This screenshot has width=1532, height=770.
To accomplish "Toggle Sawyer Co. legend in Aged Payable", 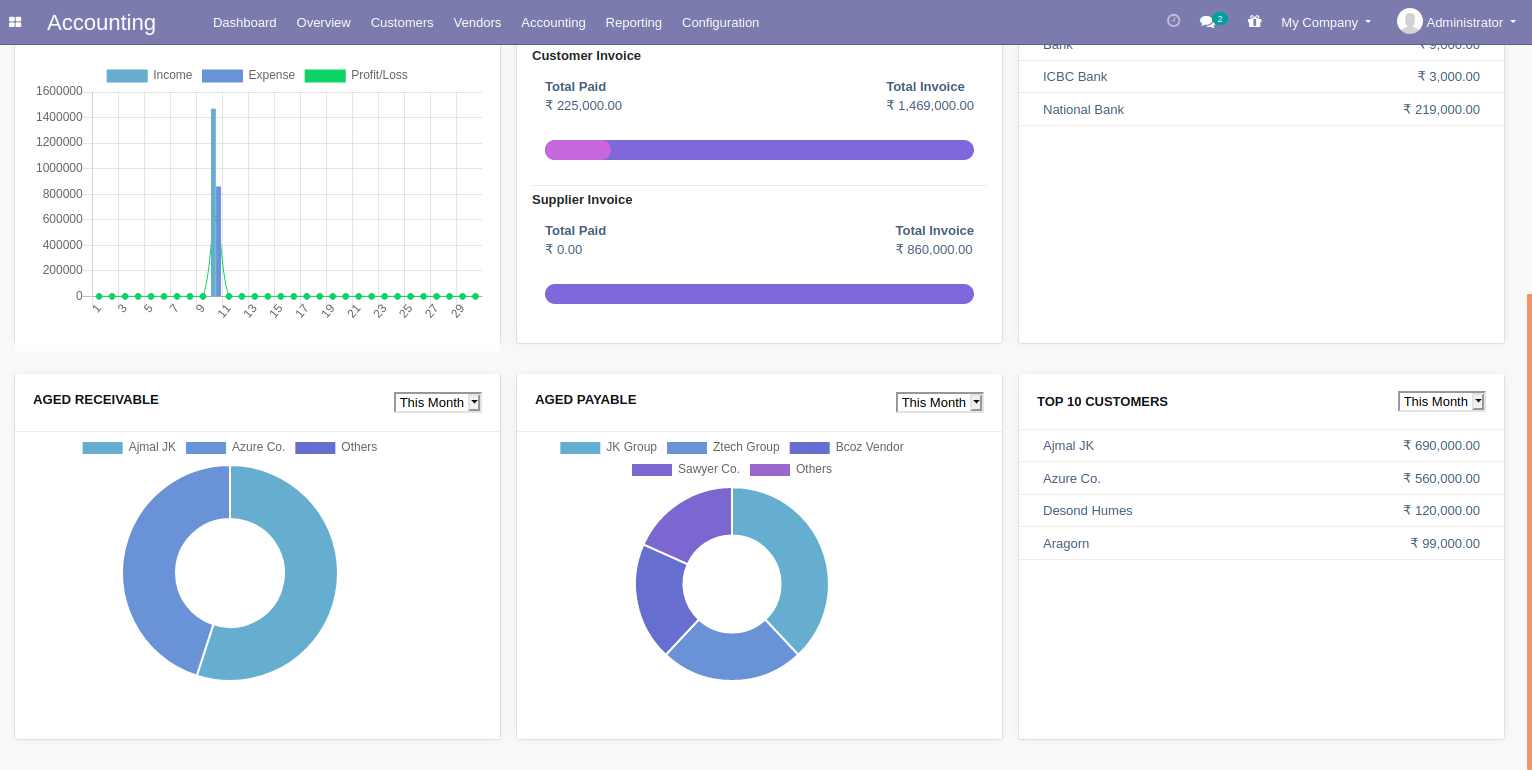I will pos(686,469).
